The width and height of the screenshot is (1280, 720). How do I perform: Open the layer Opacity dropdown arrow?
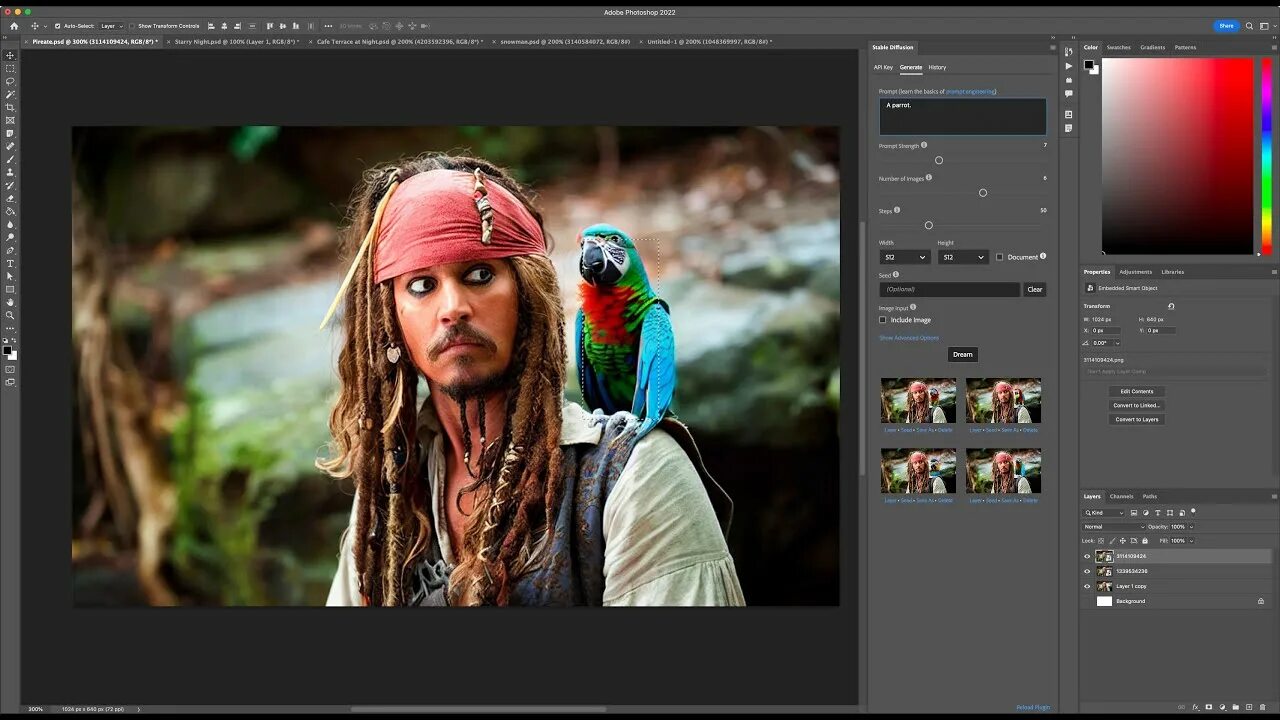tap(1190, 526)
